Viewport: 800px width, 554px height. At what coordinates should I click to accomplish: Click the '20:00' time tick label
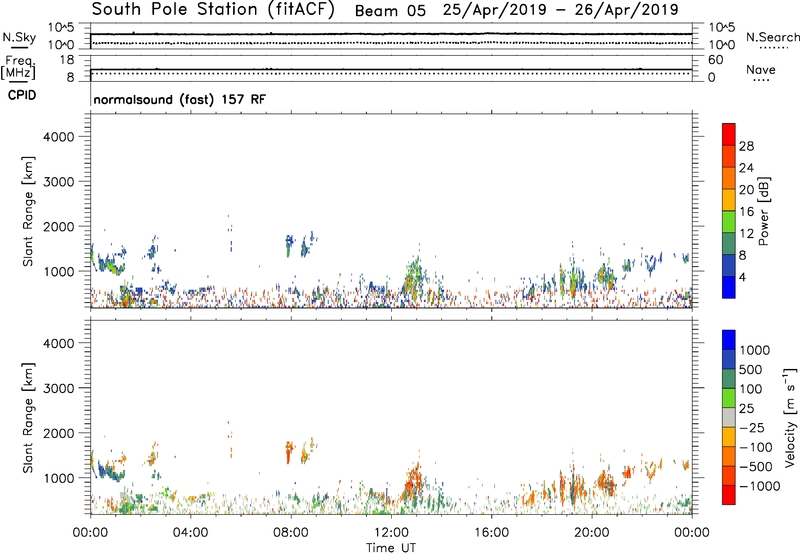(591, 533)
